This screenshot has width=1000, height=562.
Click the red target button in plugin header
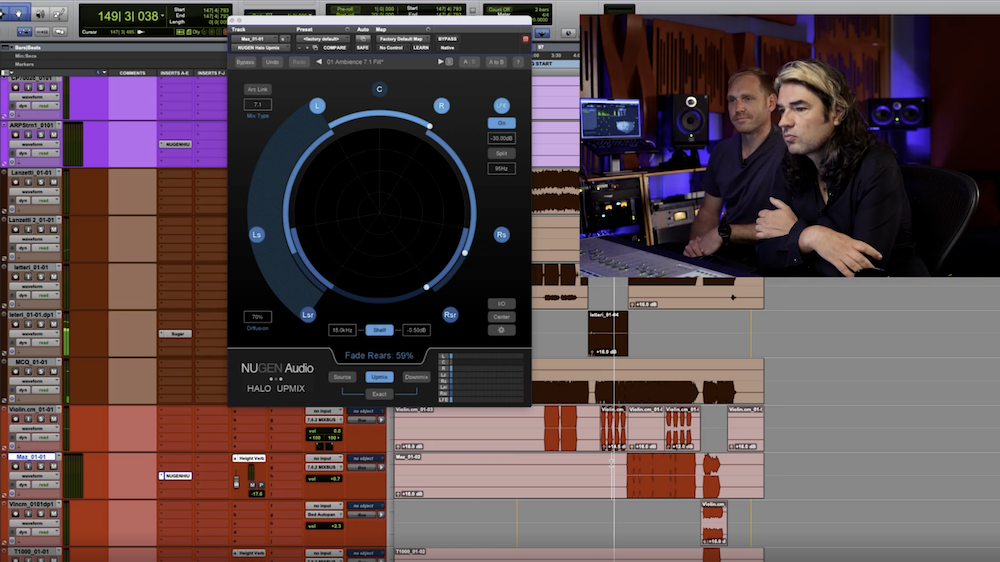pyautogui.click(x=526, y=39)
